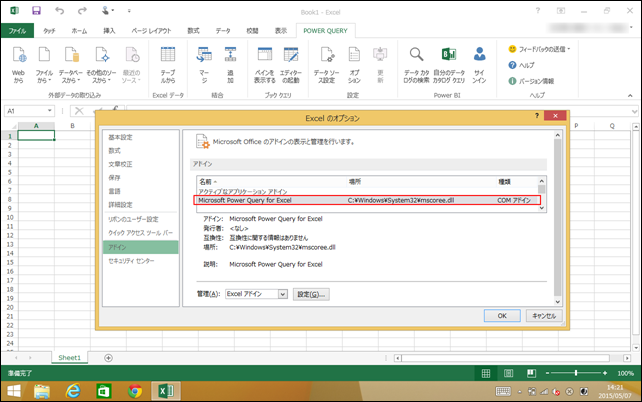Launch Internet Explorer from taskbar
642x402 pixels.
[x=73, y=391]
